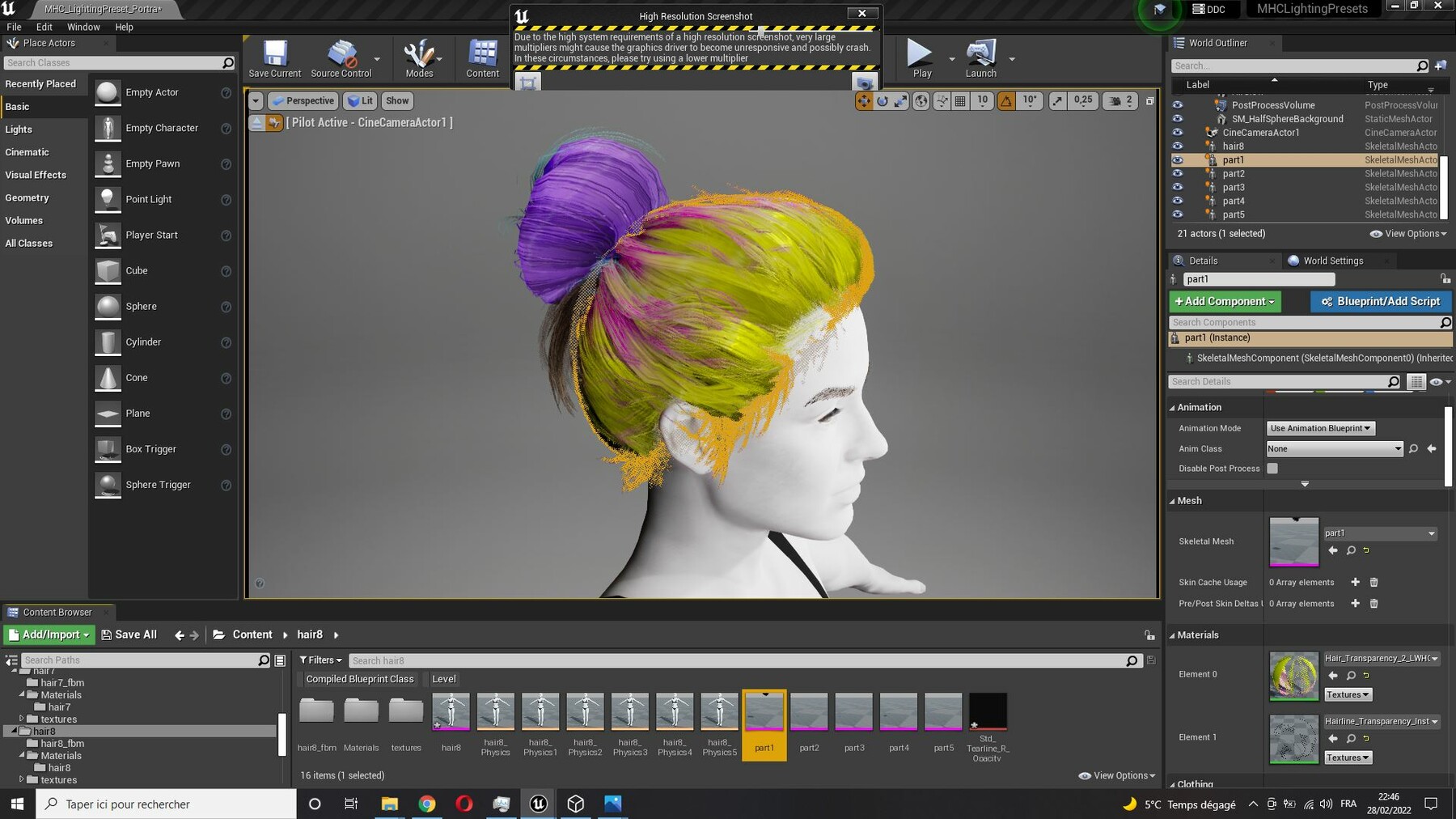The height and width of the screenshot is (819, 1456).
Task: Toggle scale snapping icon in viewport
Action: pyautogui.click(x=1058, y=101)
